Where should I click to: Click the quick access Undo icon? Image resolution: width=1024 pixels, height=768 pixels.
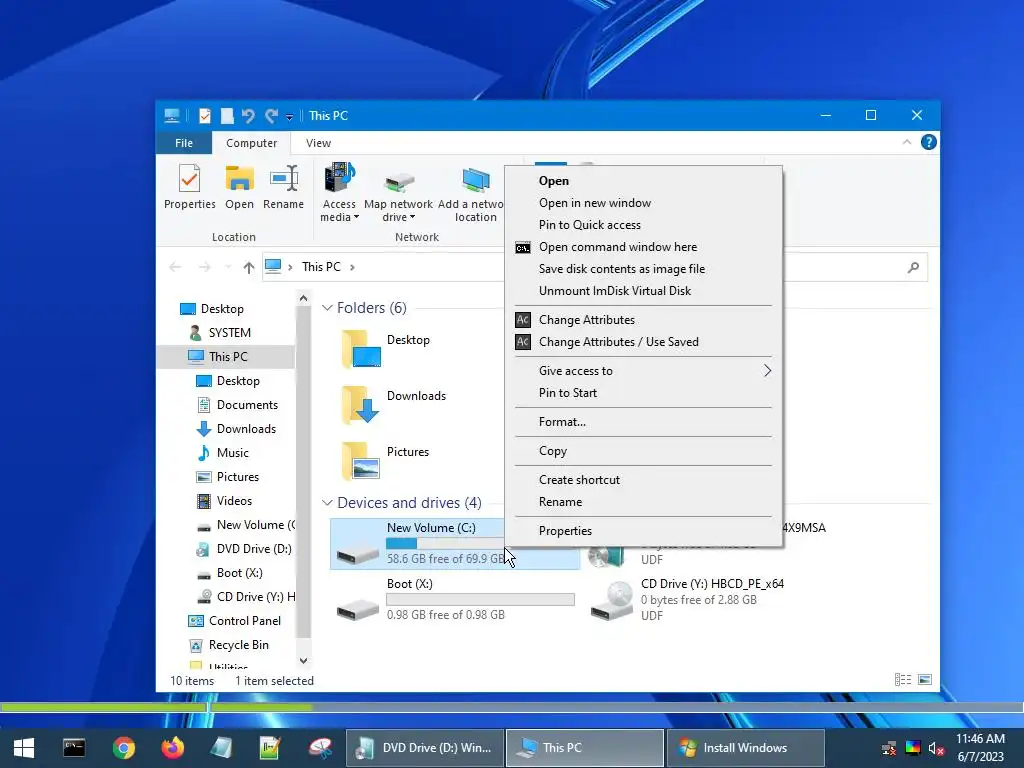(x=248, y=116)
